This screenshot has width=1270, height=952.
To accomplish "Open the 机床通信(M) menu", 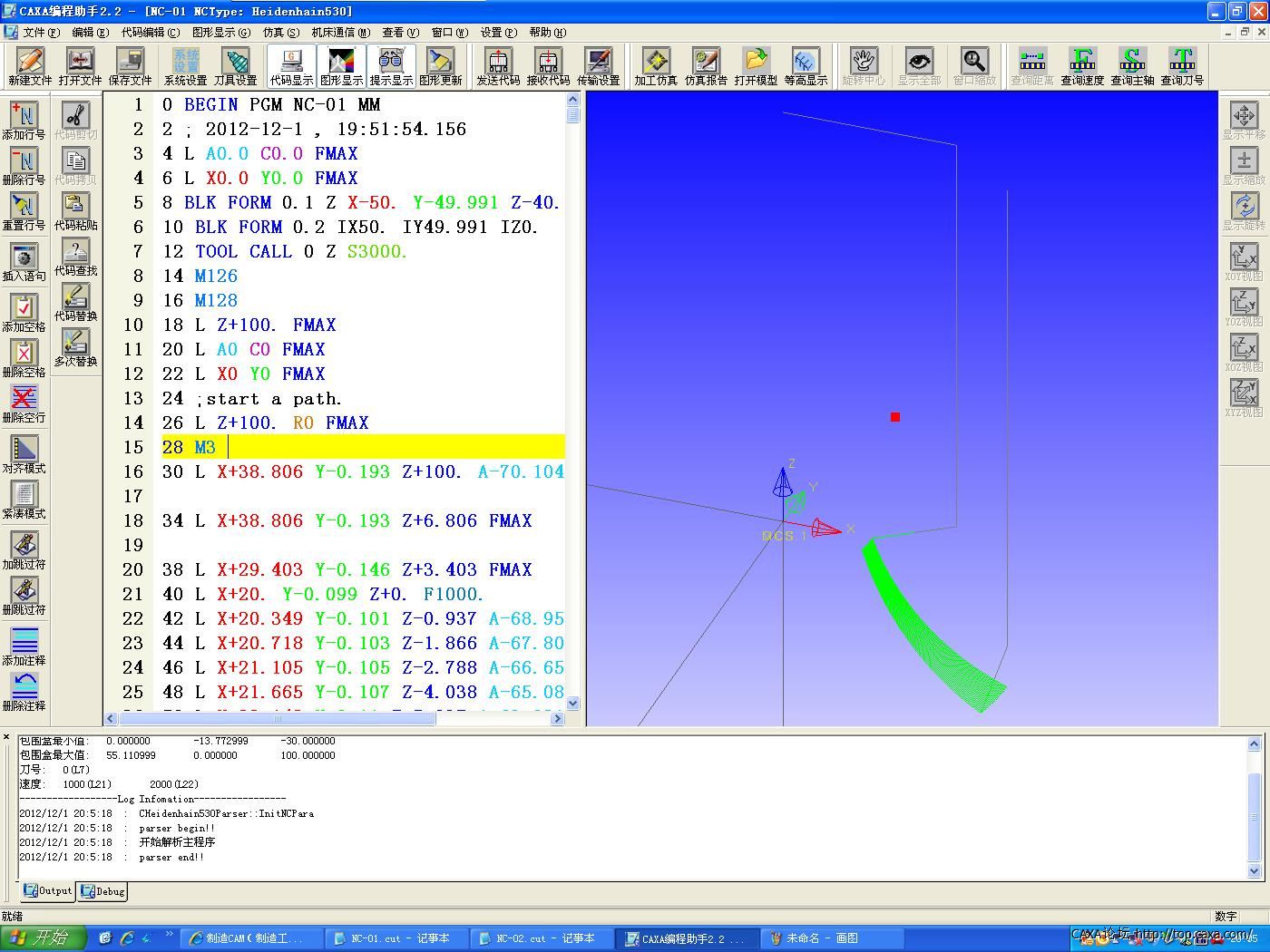I will tap(341, 32).
